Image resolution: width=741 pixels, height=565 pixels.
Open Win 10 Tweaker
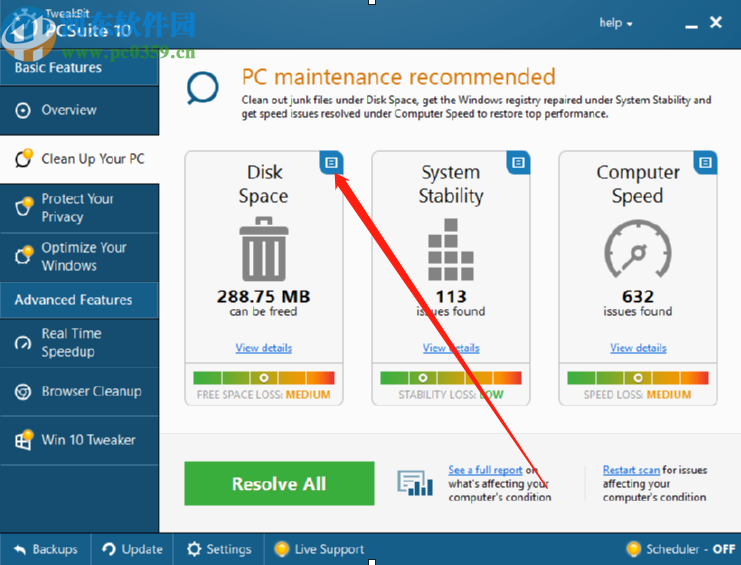tap(79, 440)
